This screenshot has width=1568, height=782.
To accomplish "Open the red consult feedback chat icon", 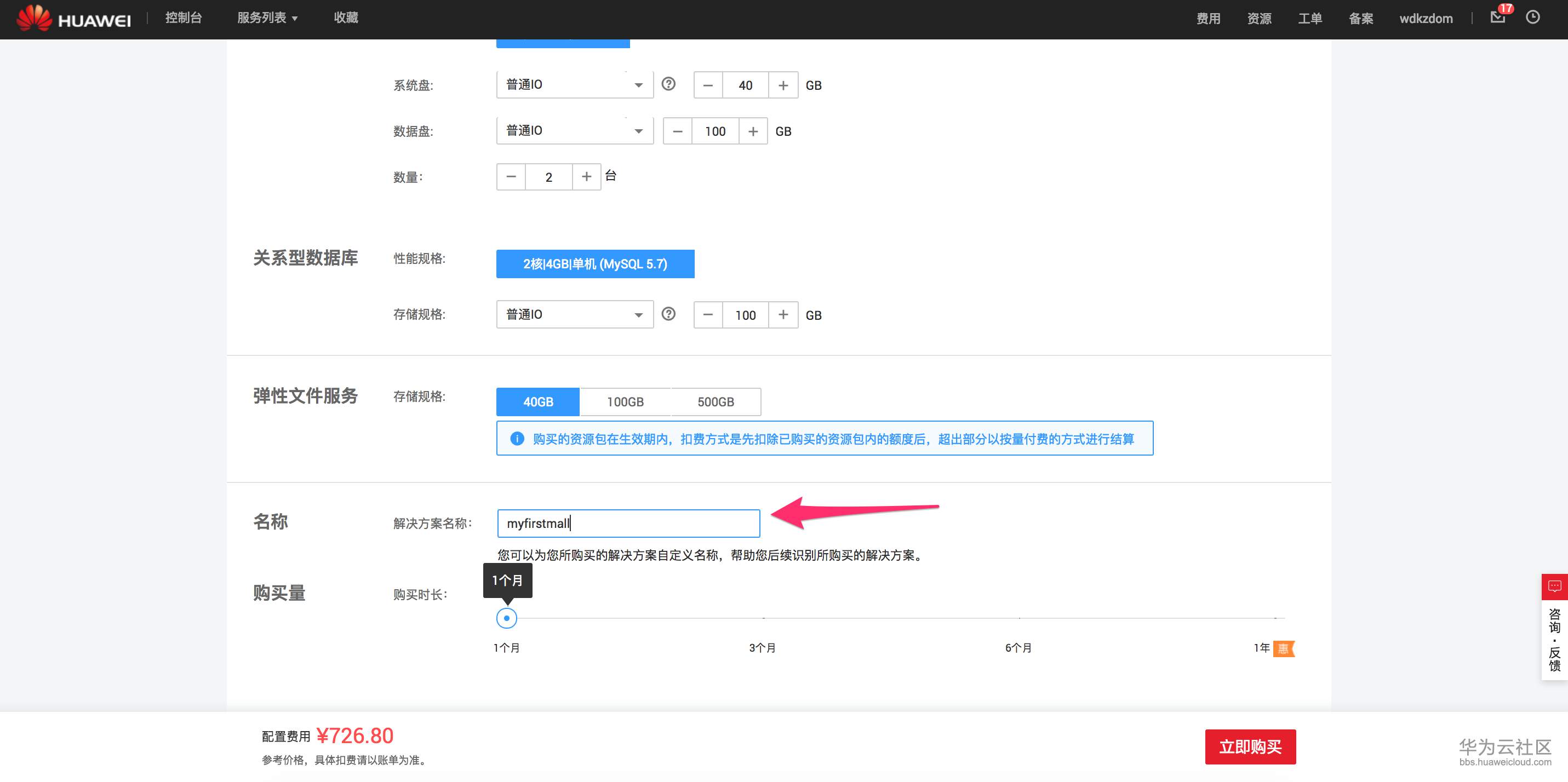I will point(1555,586).
